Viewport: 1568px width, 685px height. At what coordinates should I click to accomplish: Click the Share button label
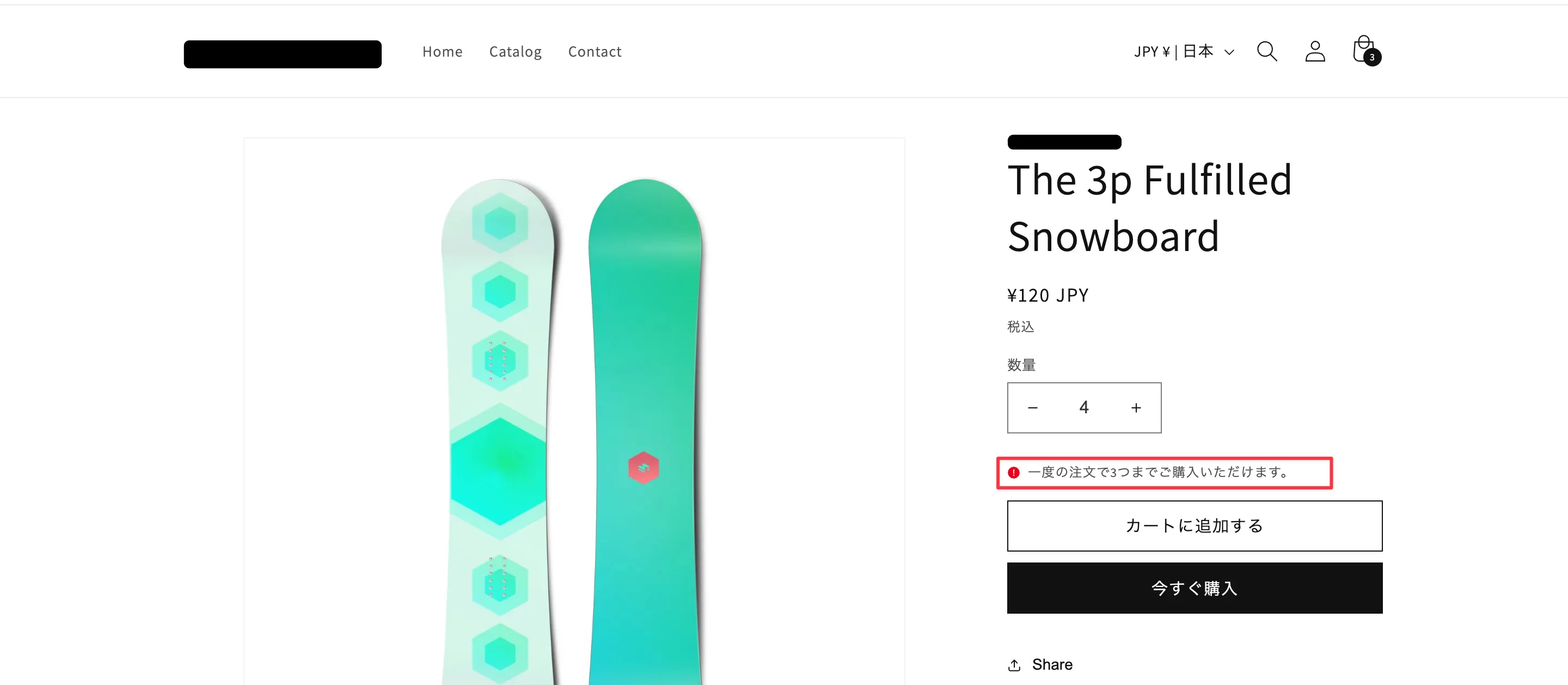point(1052,664)
